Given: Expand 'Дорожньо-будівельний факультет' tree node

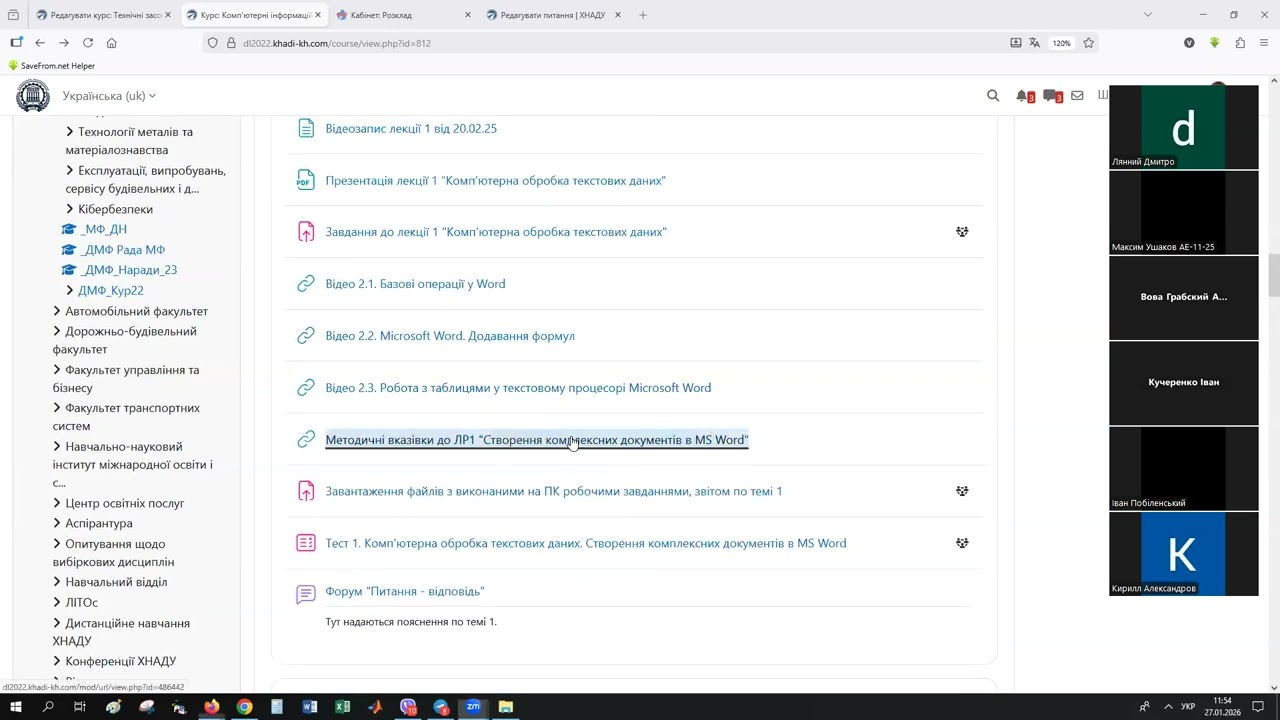Looking at the screenshot, I should click(x=57, y=331).
